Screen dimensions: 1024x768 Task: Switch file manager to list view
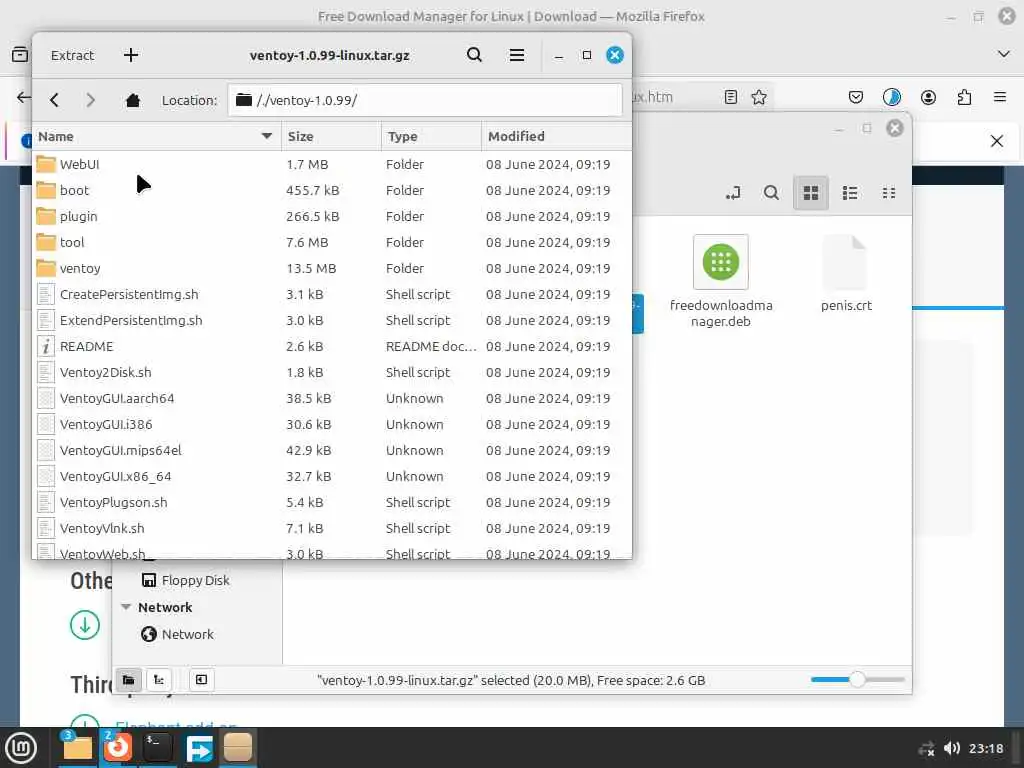[850, 193]
